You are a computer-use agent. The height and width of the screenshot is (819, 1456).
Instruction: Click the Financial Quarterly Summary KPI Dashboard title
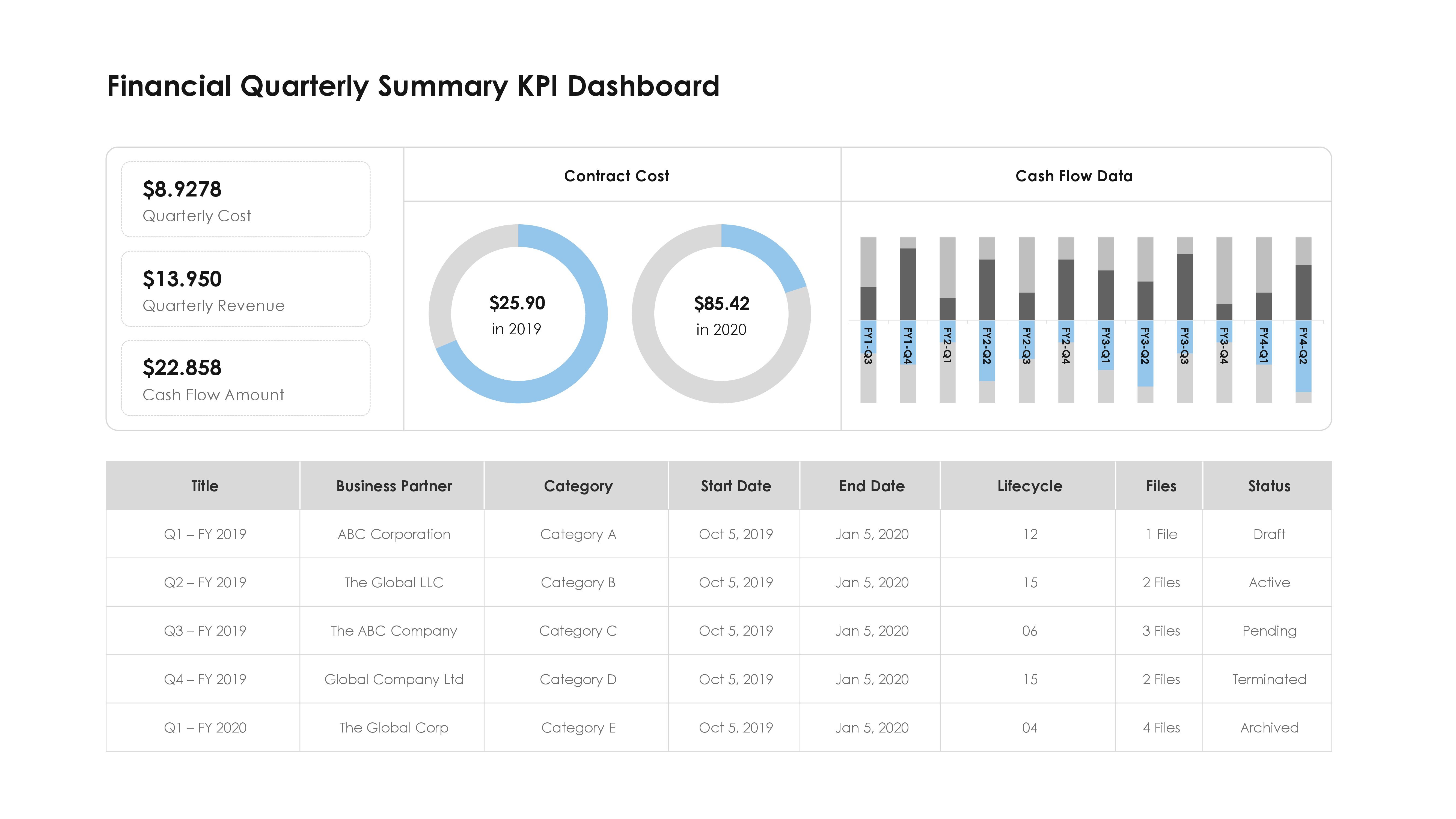pos(413,87)
